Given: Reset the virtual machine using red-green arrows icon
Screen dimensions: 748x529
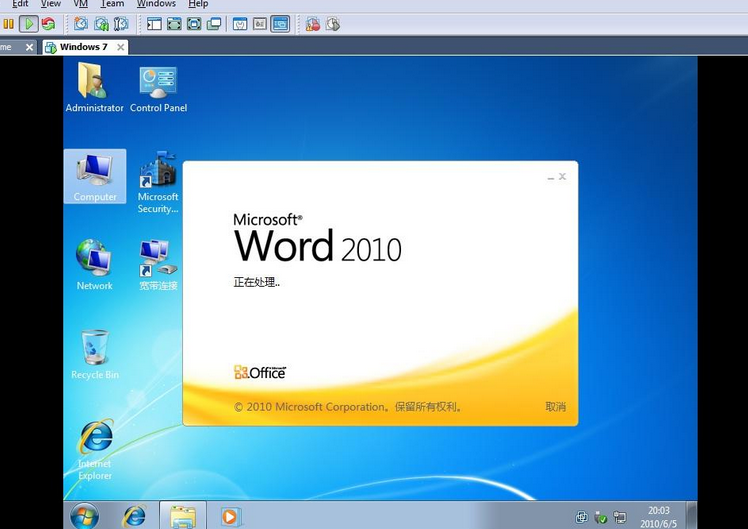Looking at the screenshot, I should (48, 24).
